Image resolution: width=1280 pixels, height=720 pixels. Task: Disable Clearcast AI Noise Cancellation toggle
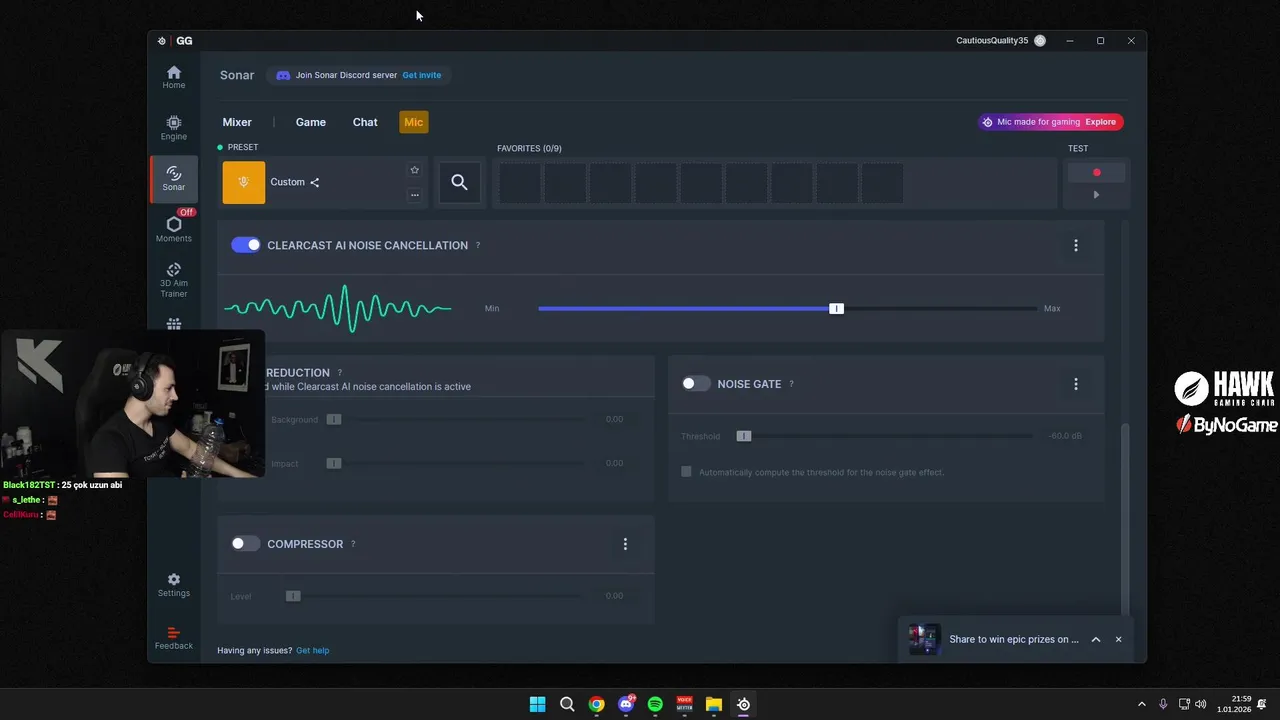(x=246, y=245)
